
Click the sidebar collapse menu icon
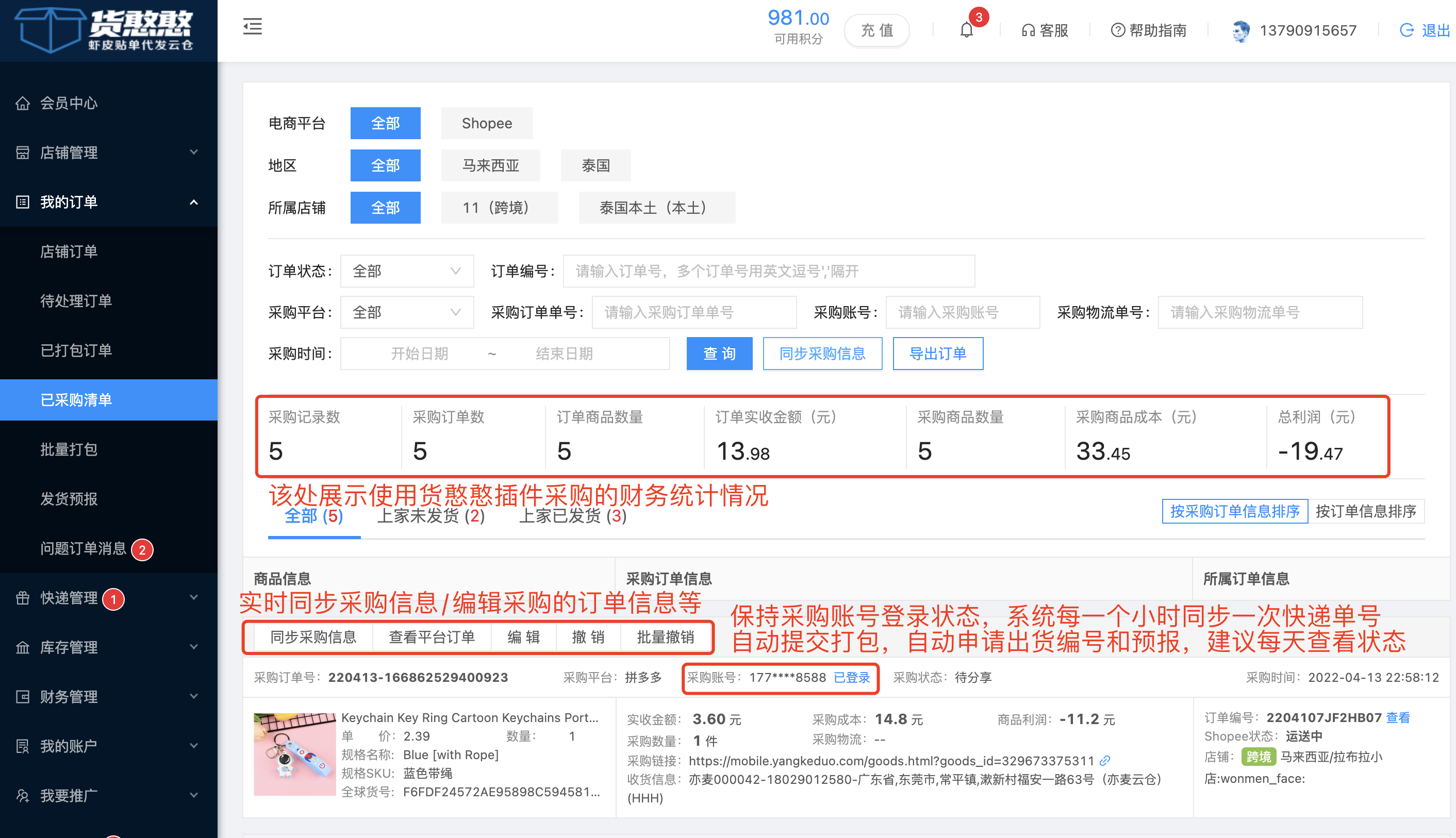(x=252, y=26)
